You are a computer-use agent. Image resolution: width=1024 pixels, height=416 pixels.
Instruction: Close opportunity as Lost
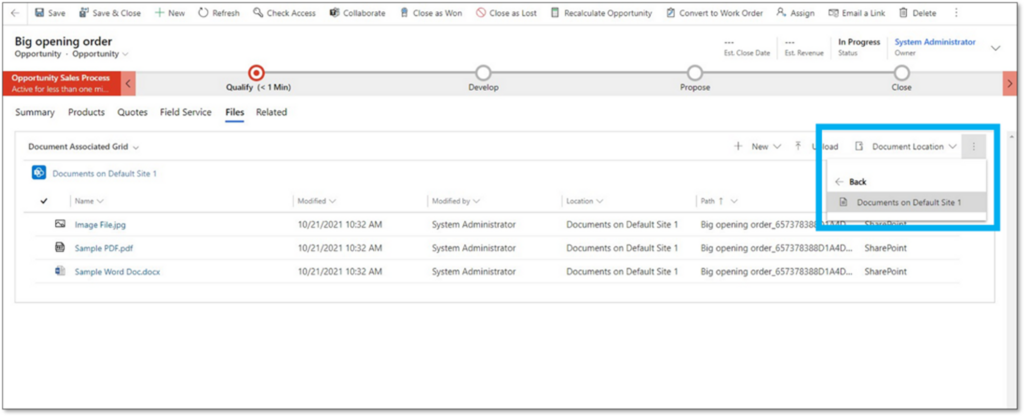[x=507, y=13]
